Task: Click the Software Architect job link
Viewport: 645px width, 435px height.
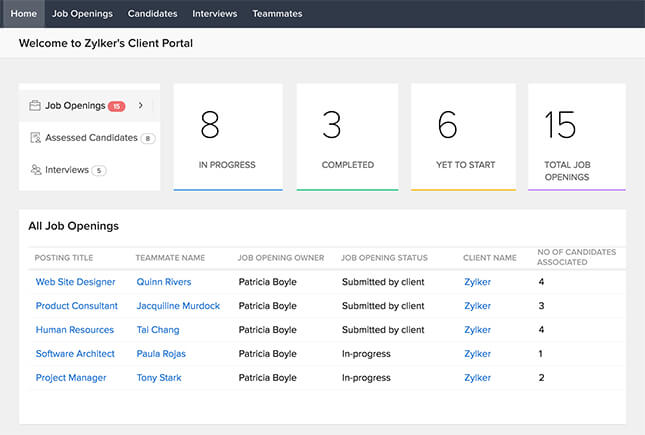Action: [x=75, y=354]
